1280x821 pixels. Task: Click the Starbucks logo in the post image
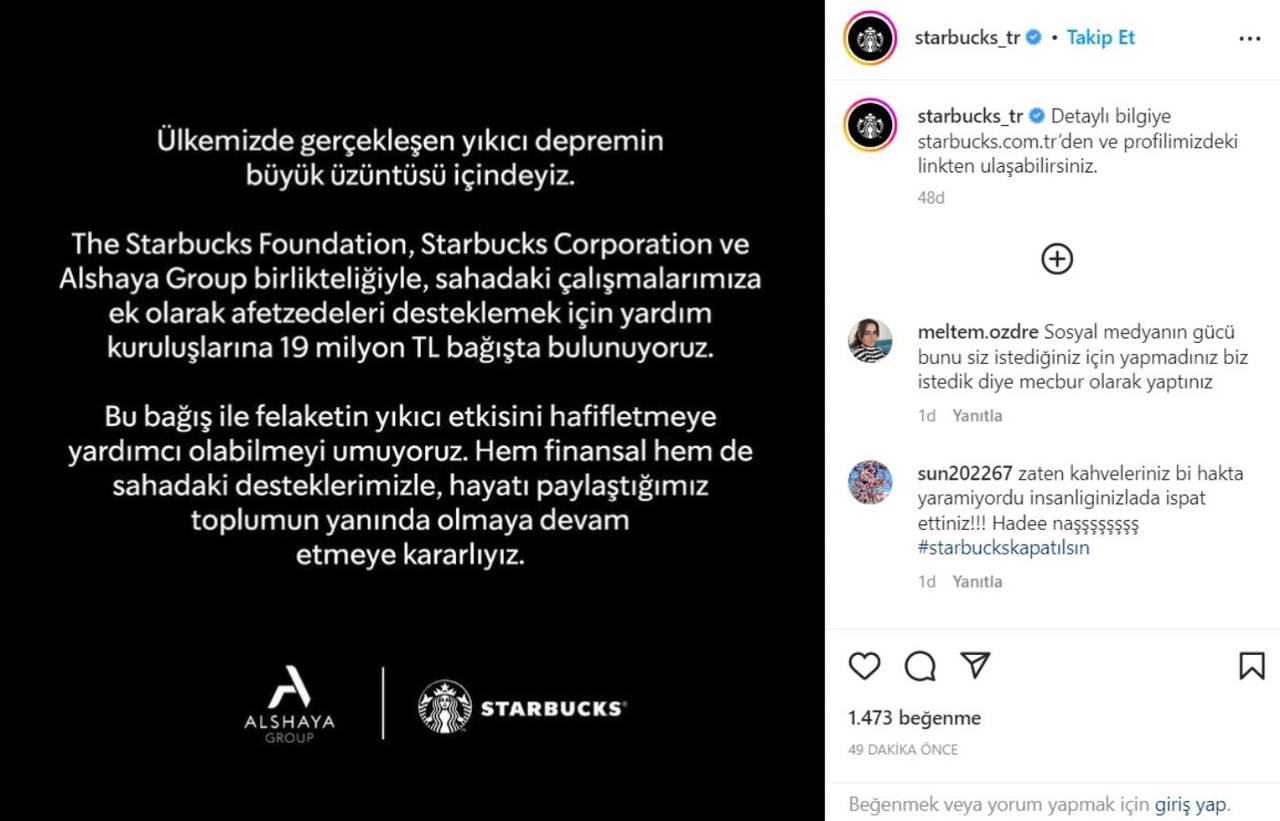click(x=521, y=707)
